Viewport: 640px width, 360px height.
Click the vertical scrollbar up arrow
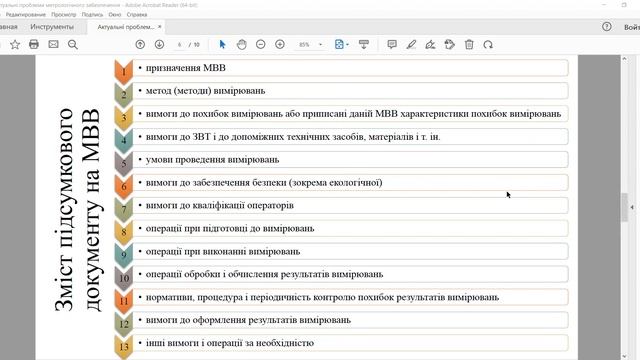(624, 59)
